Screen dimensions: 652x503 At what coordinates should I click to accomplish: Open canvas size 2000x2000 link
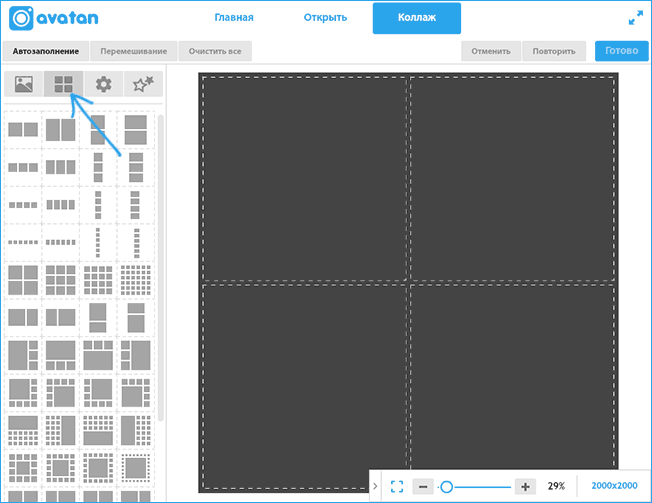coord(614,486)
